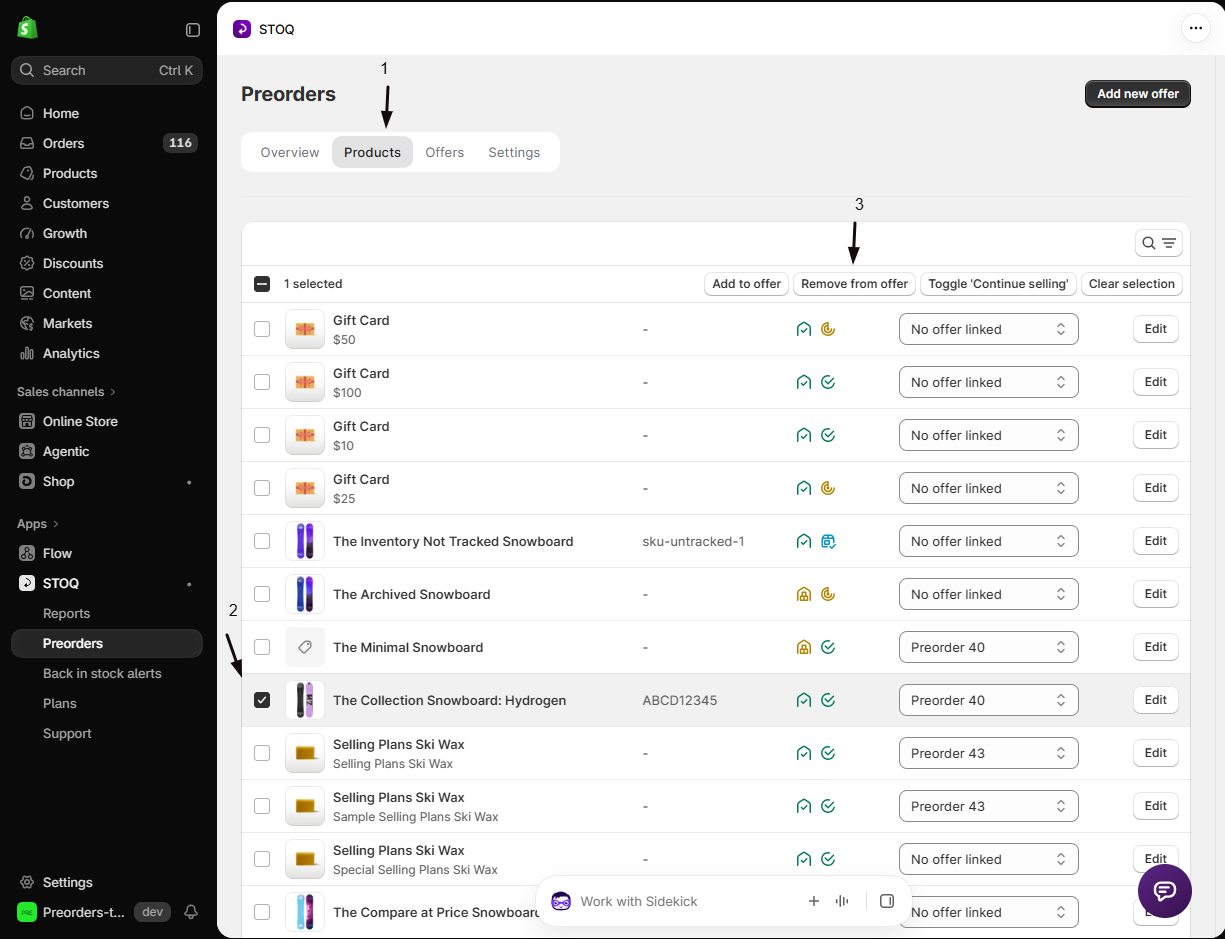Image resolution: width=1225 pixels, height=939 pixels.
Task: Check the Archived Snowboard checkbox
Action: coord(262,594)
